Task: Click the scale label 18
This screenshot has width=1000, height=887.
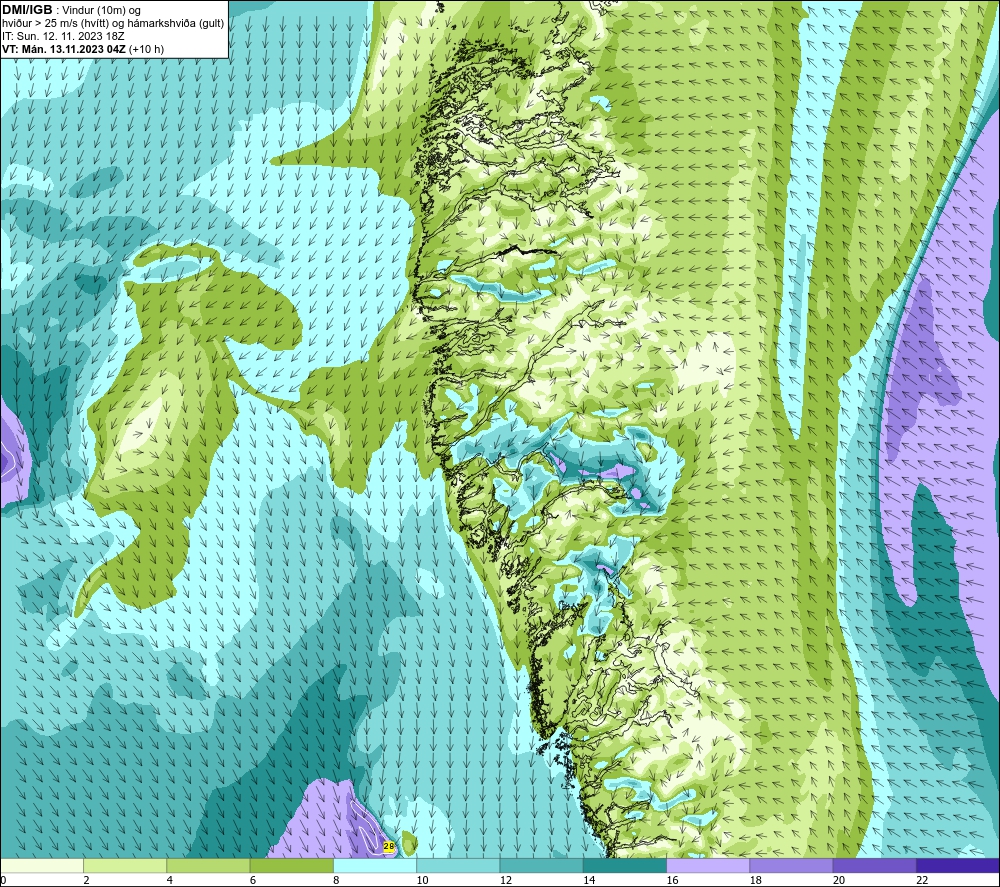Action: (756, 881)
